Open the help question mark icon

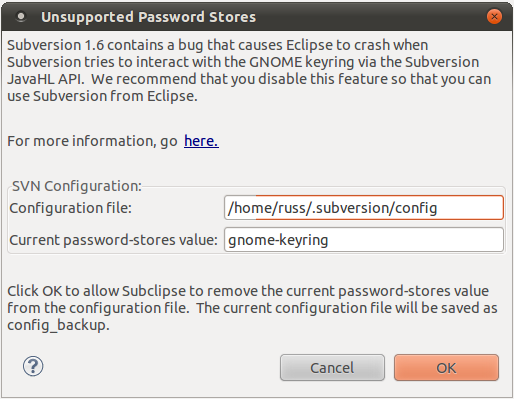pos(33,366)
